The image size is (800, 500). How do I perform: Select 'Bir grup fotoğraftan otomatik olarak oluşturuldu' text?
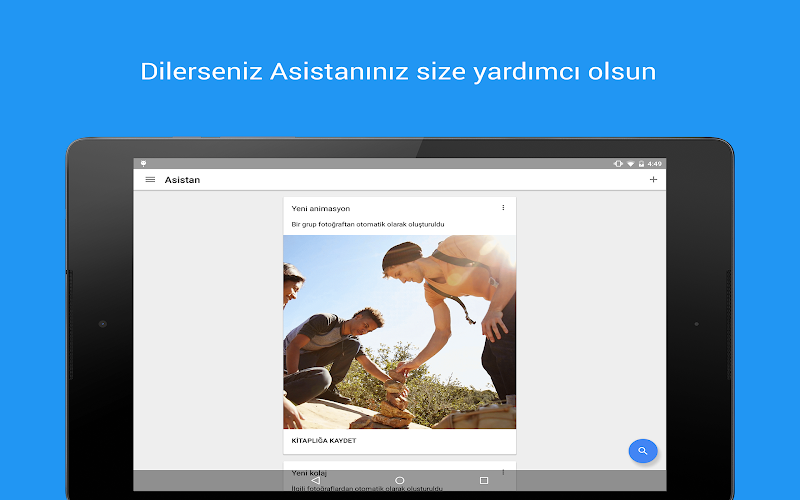(x=368, y=224)
